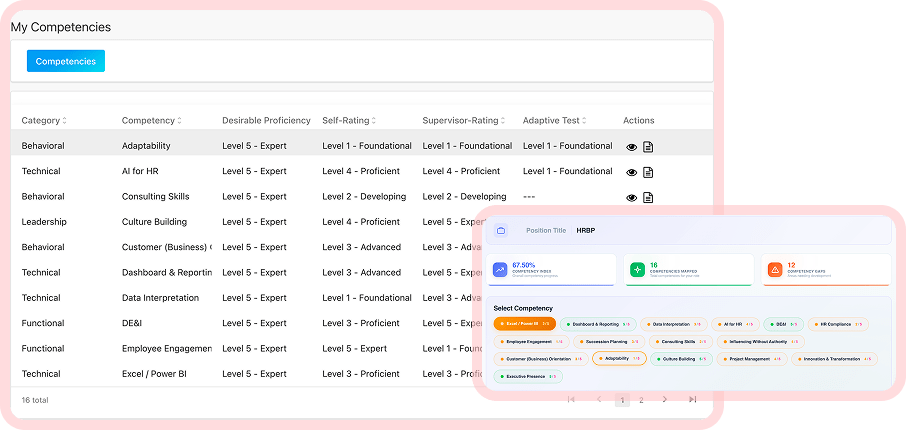Select the Data Interpretation competency chip
This screenshot has height=430, width=906.
point(674,324)
